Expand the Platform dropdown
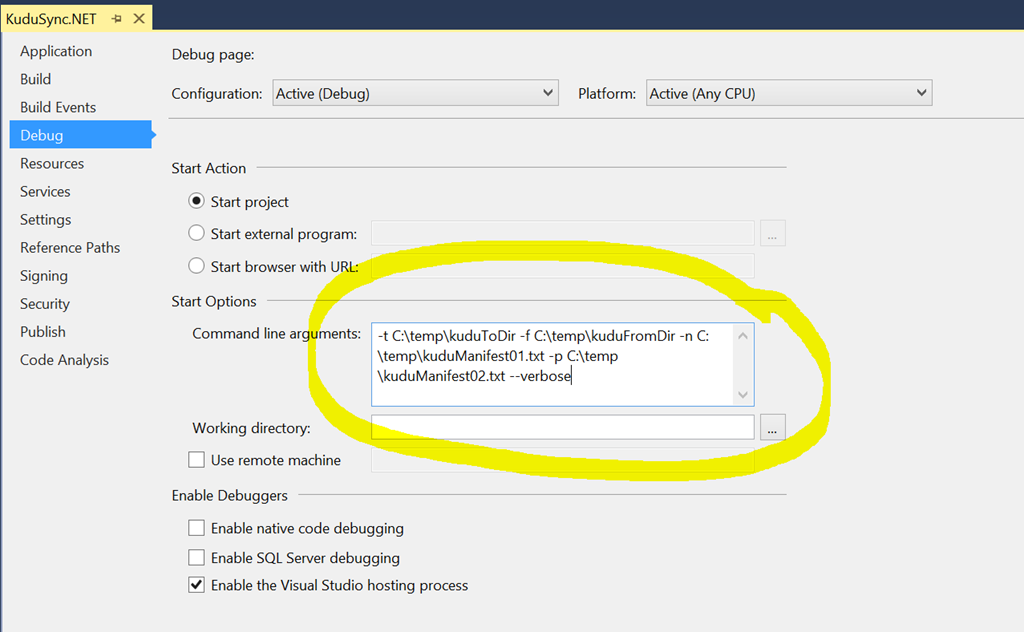Screen dimensions: 1024x632 pyautogui.click(x=789, y=93)
